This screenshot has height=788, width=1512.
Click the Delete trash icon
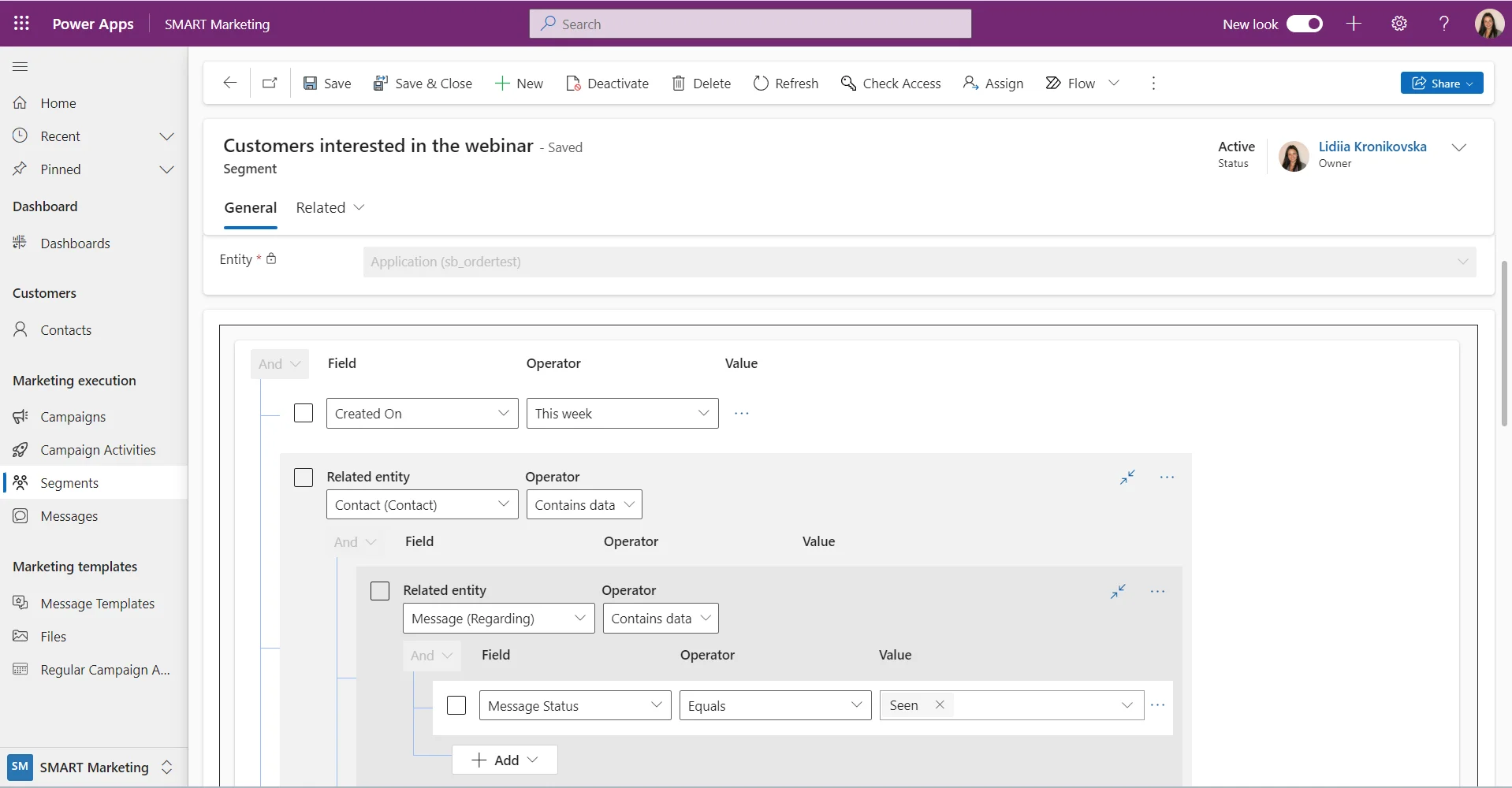(x=678, y=84)
